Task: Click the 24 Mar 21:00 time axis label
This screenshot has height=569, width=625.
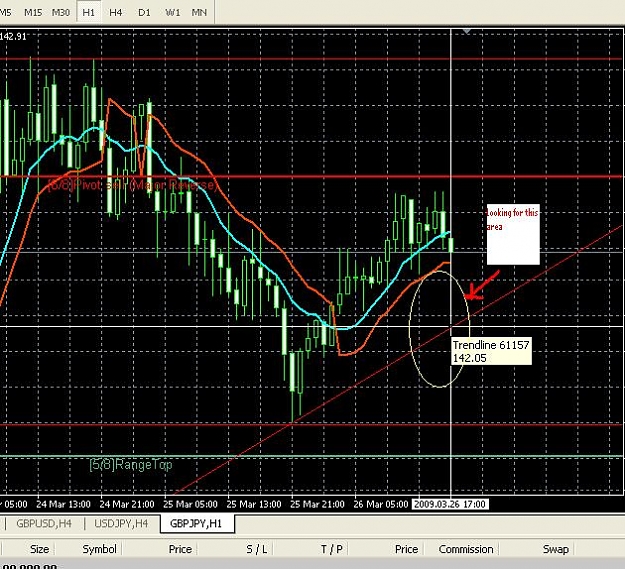Action: (127, 504)
